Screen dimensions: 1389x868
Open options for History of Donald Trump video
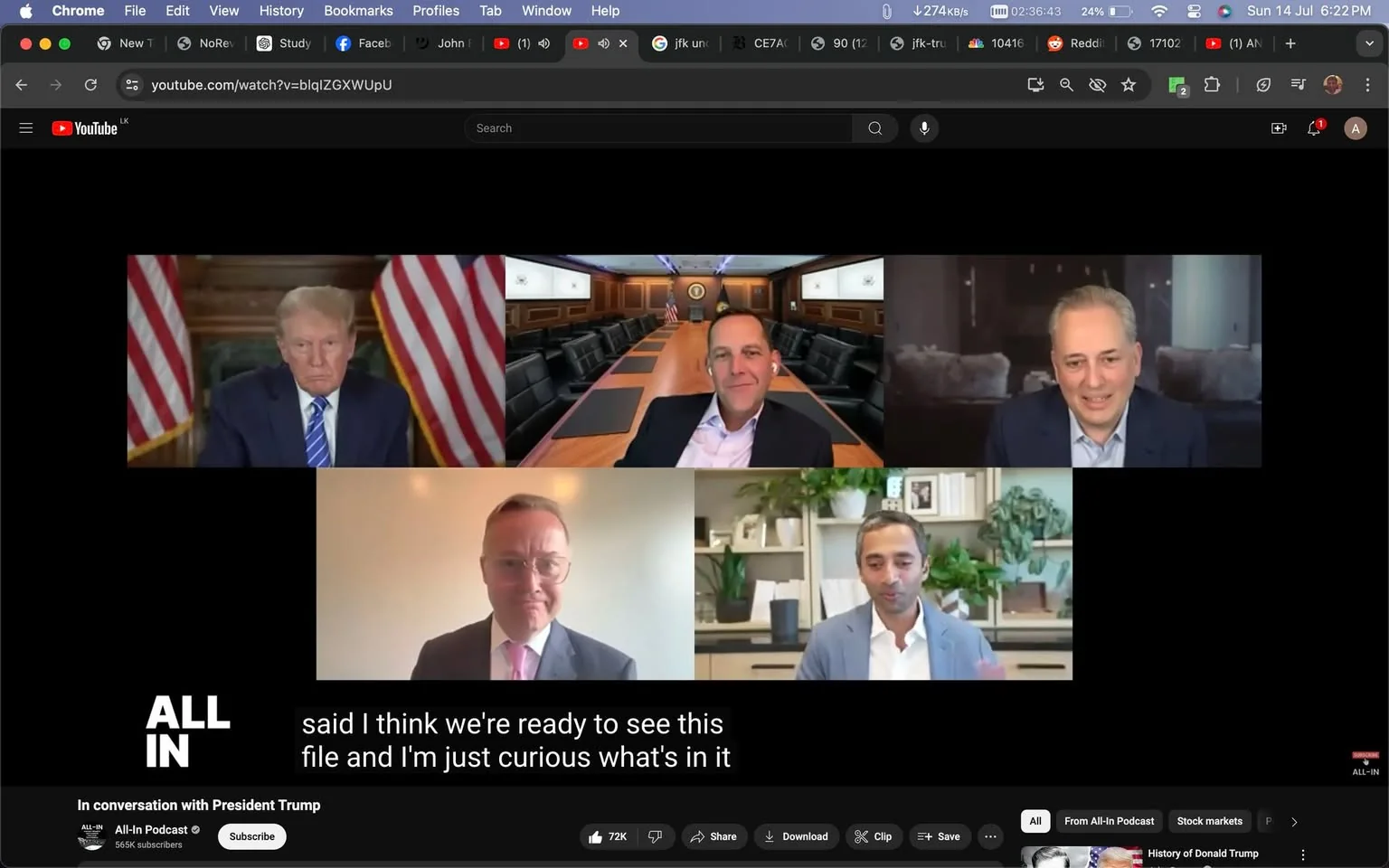coord(1303,854)
